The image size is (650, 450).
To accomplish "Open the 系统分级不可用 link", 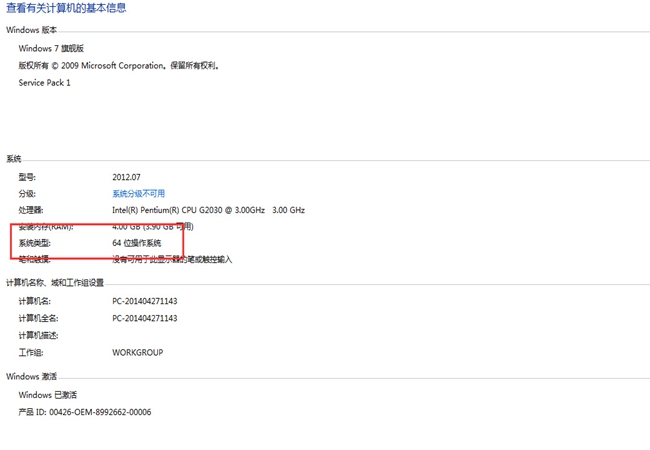I will coord(138,194).
